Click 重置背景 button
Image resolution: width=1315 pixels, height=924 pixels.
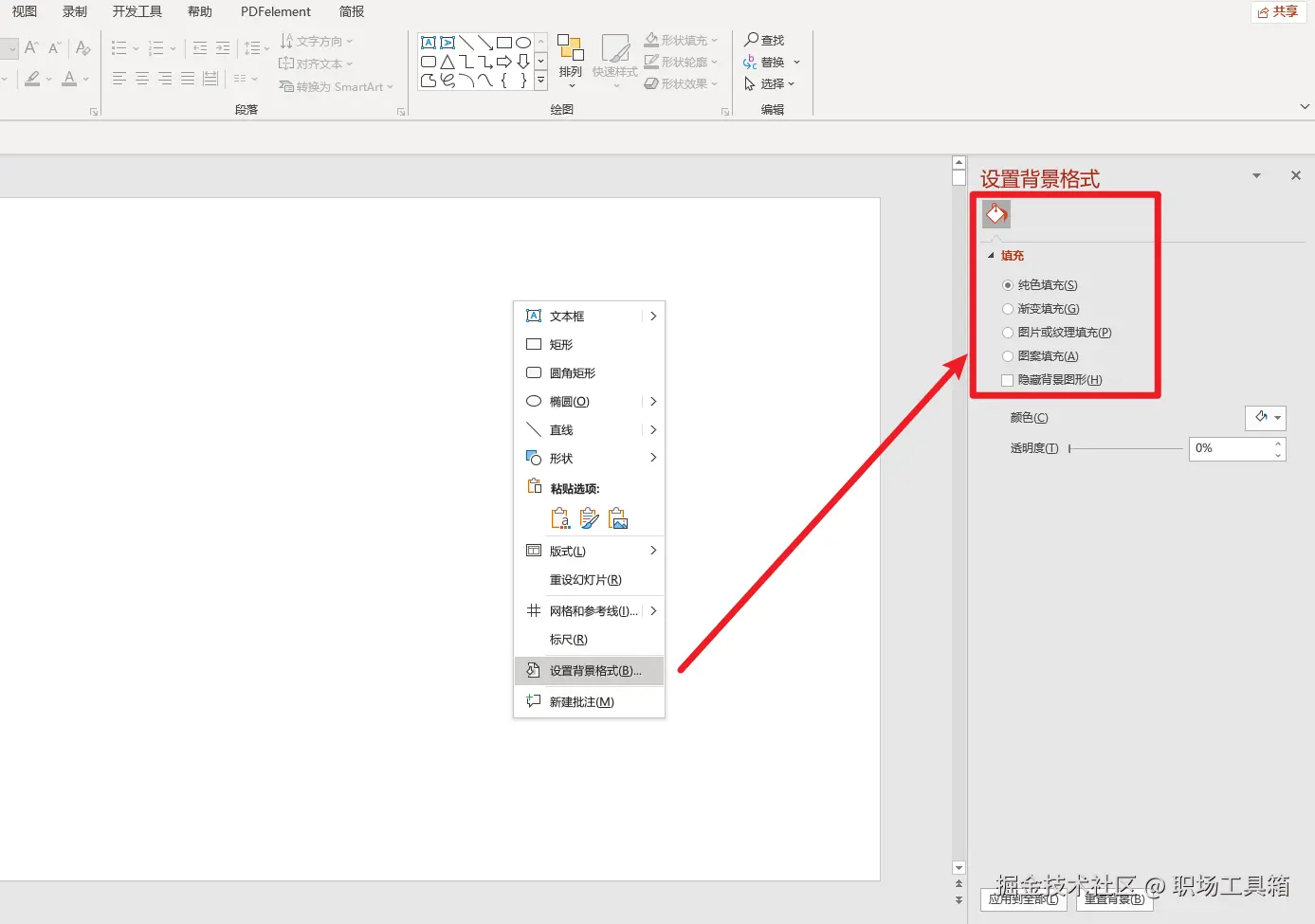(x=1114, y=899)
